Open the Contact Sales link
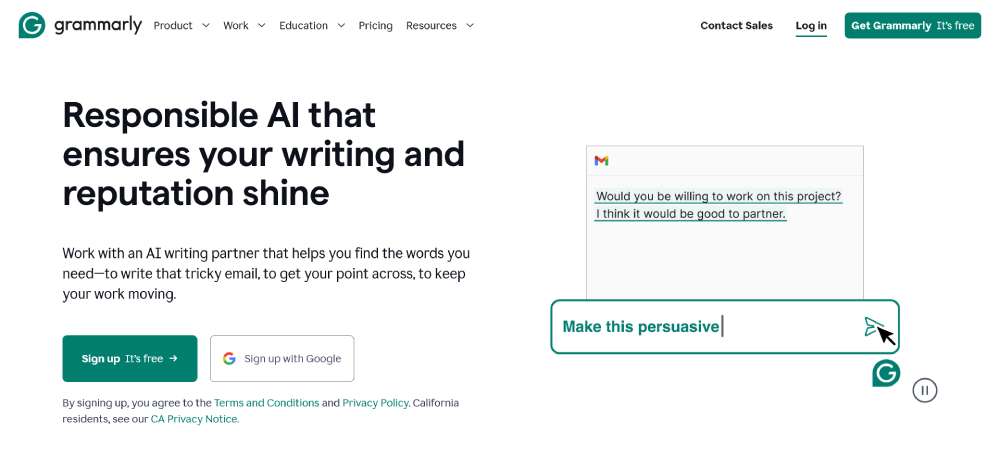The width and height of the screenshot is (1000, 458). [x=736, y=25]
